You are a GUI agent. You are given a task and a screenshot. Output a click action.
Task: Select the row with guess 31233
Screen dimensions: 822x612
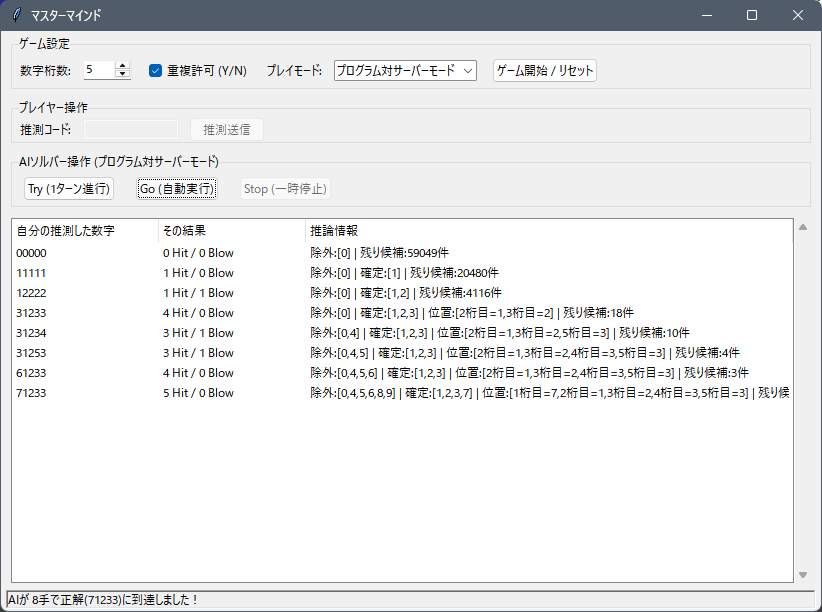[x=402, y=313]
